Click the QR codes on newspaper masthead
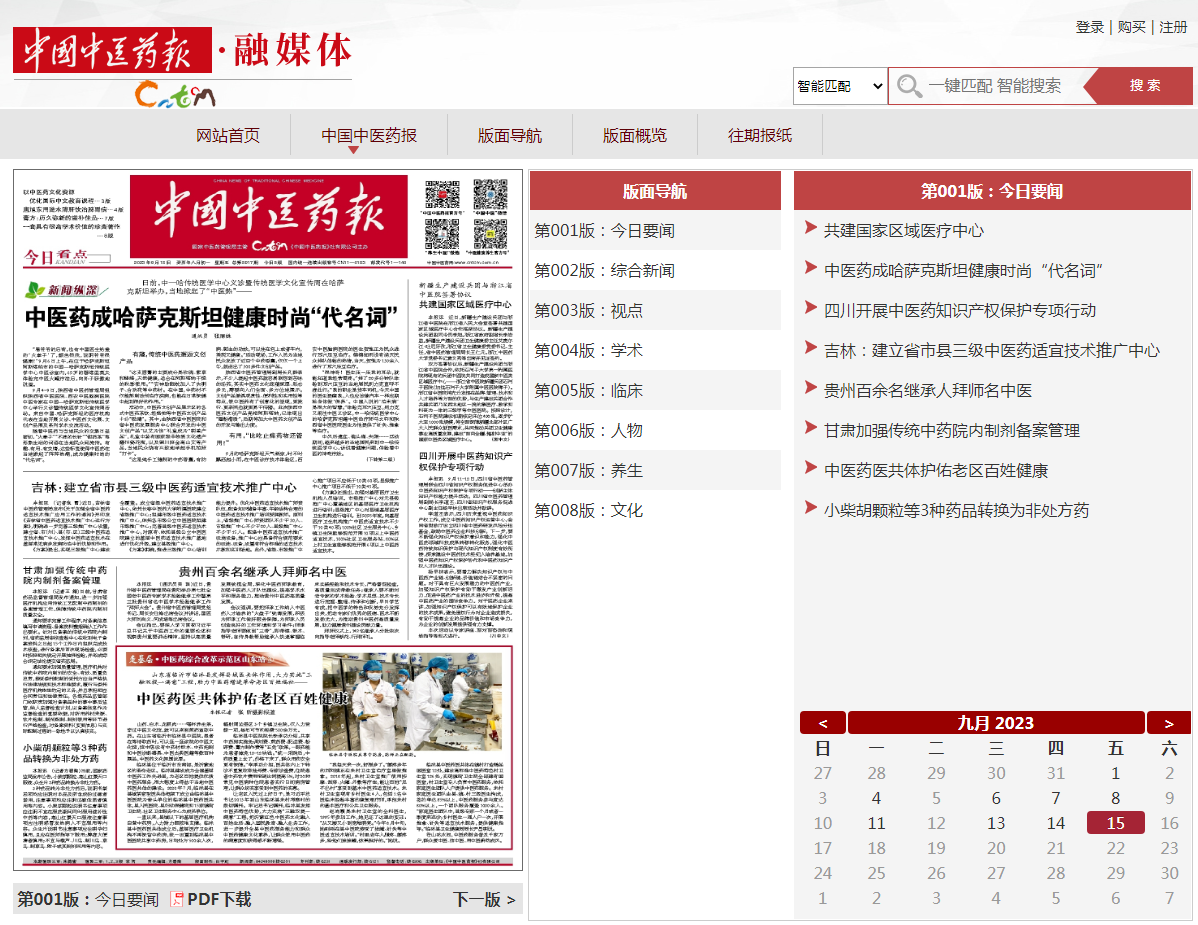Screen dimensions: 1198x925 (x=466, y=218)
